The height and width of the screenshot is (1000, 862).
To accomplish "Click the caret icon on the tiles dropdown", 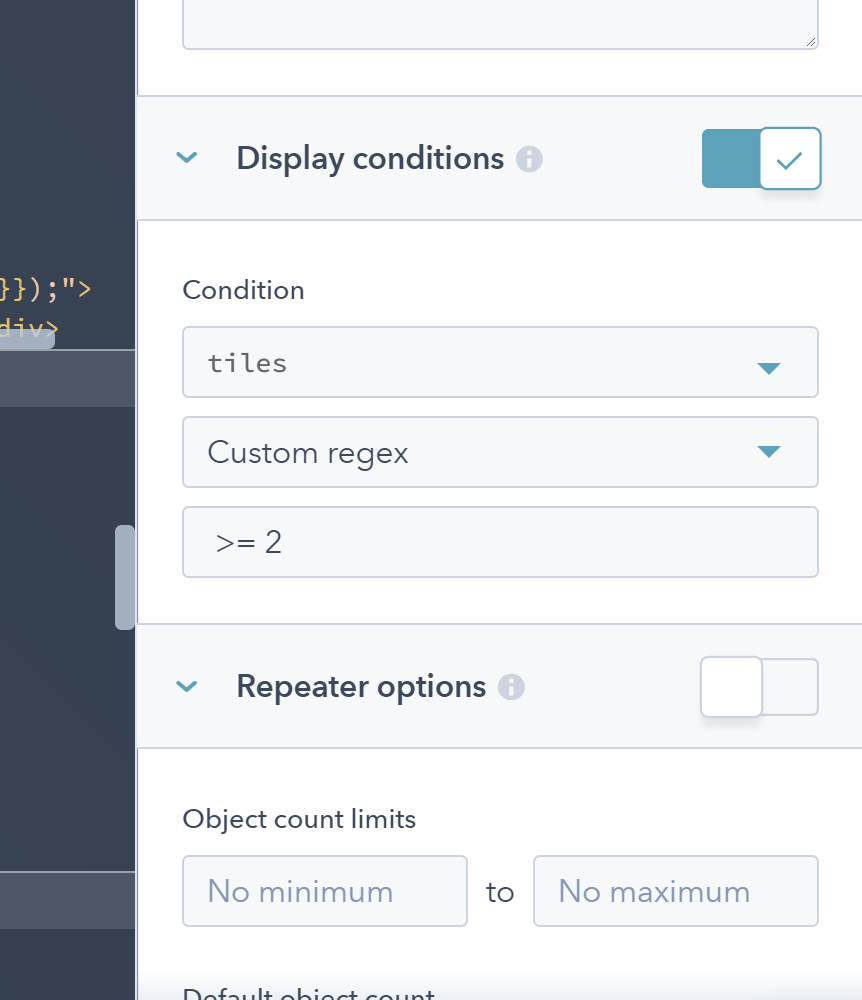I will point(769,367).
